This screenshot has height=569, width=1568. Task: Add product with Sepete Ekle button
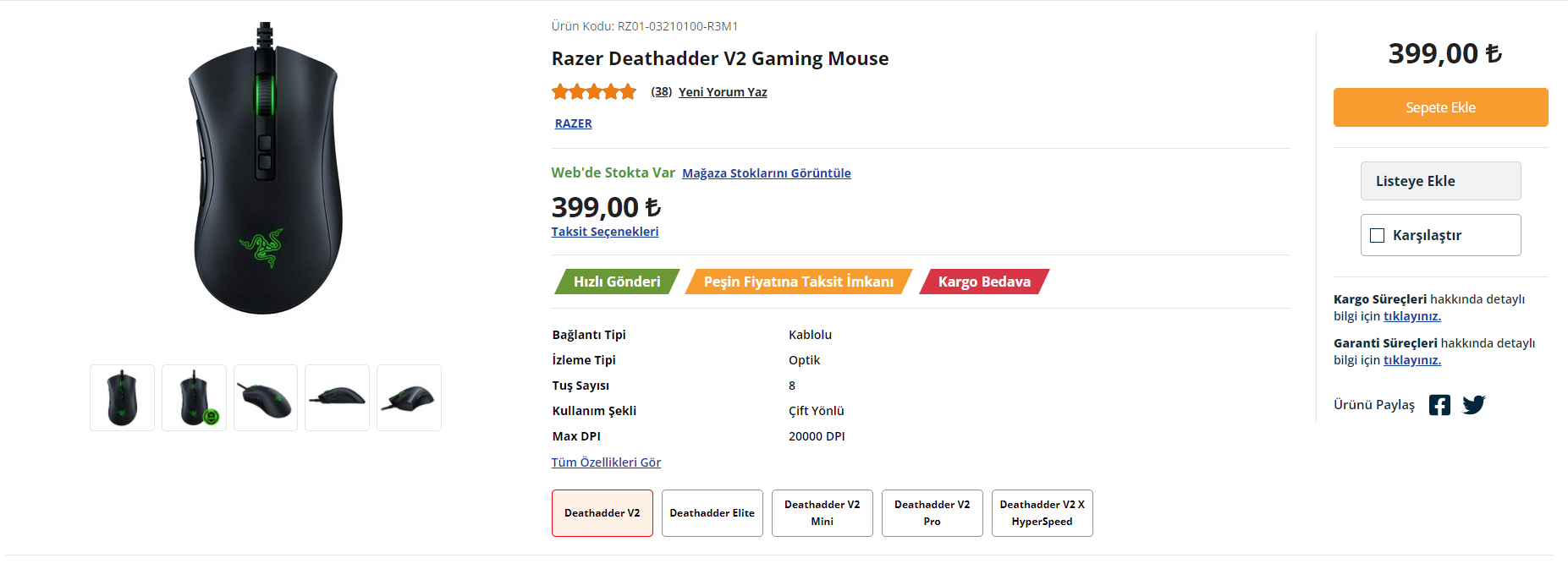[x=1440, y=107]
